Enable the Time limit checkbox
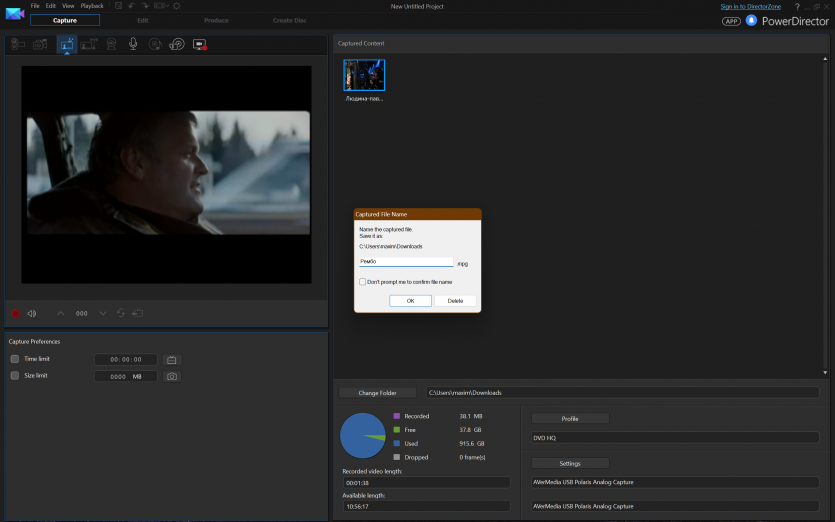 coord(15,359)
